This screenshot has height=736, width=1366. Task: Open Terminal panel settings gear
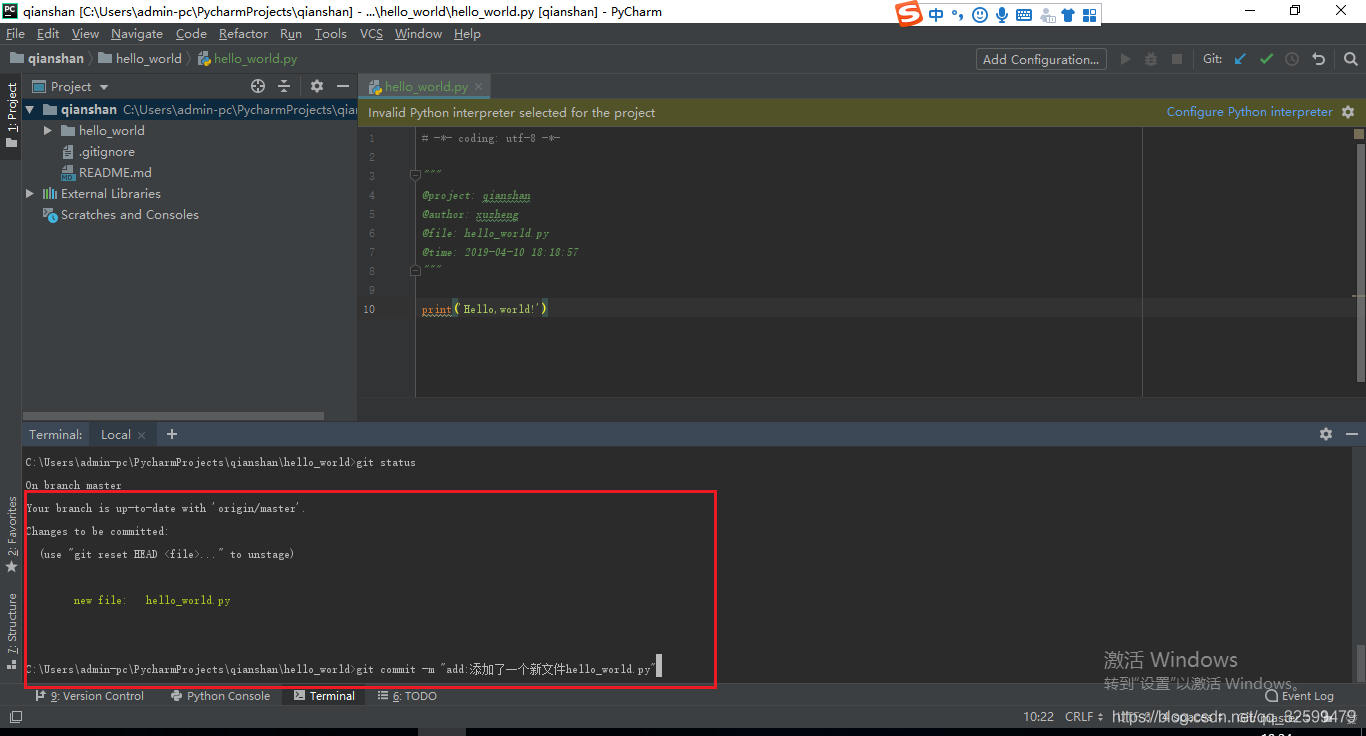[x=1326, y=434]
